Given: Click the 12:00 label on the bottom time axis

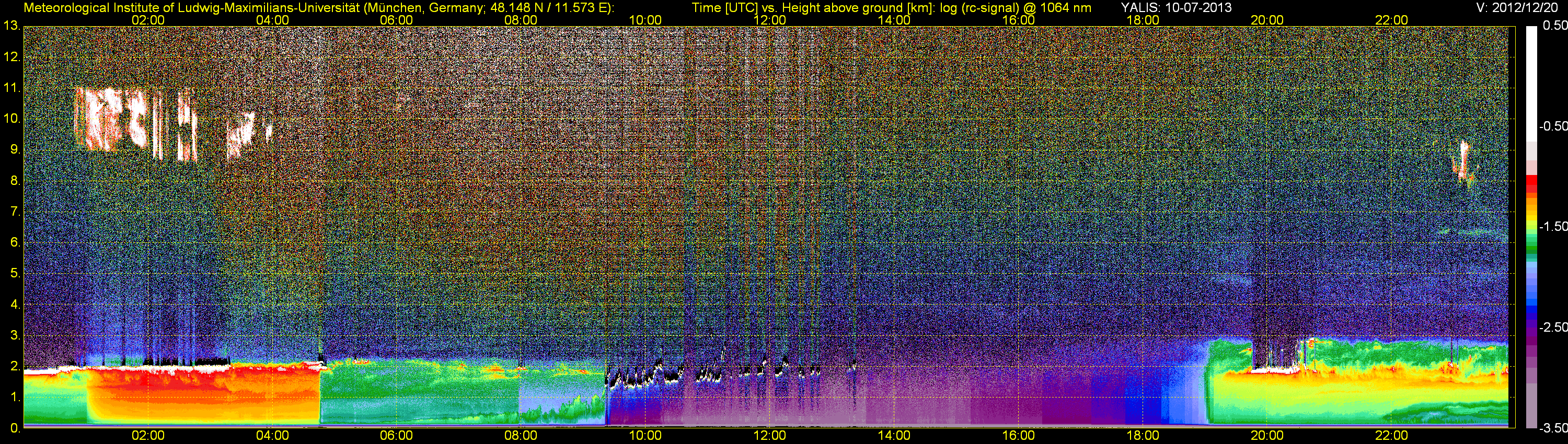Looking at the screenshot, I should pos(769,436).
